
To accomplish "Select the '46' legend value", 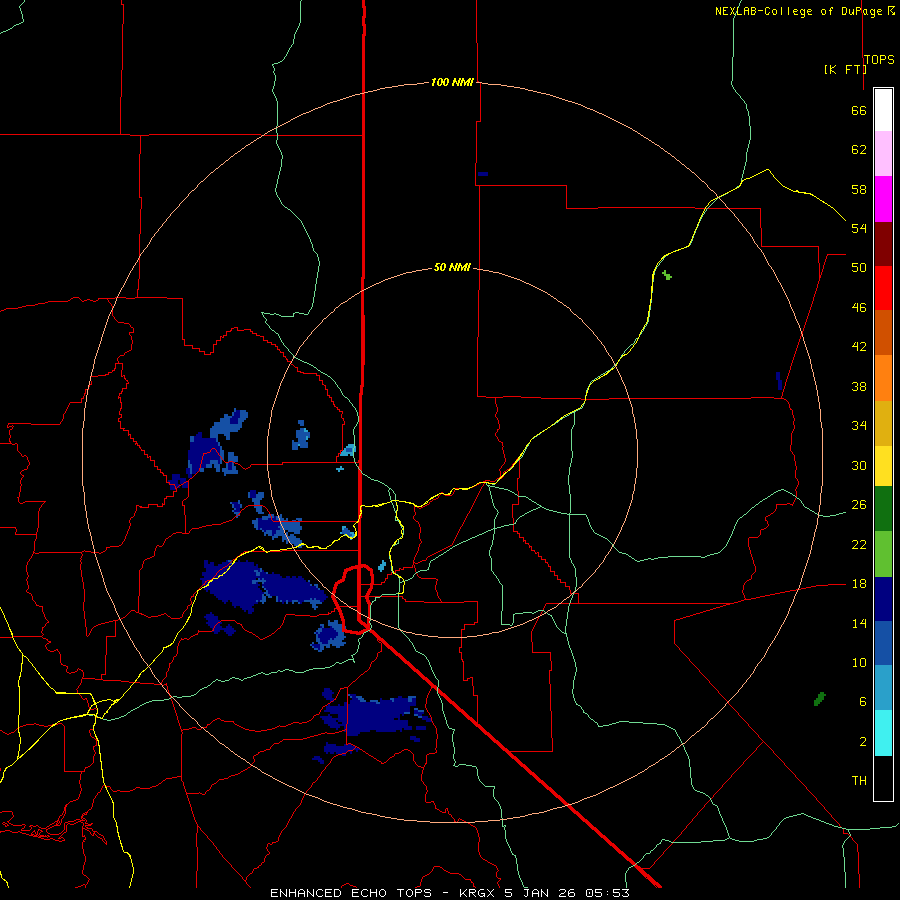I will pyautogui.click(x=859, y=308).
